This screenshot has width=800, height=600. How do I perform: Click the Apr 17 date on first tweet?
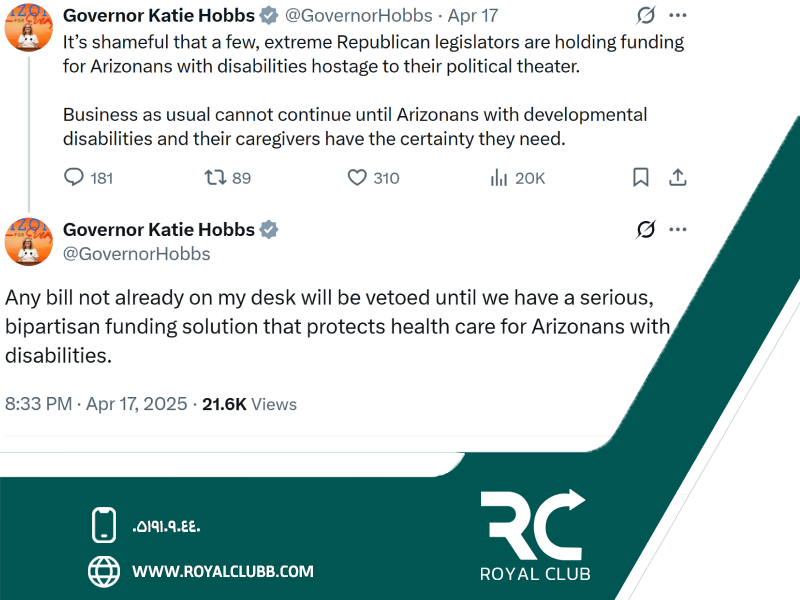click(x=472, y=15)
